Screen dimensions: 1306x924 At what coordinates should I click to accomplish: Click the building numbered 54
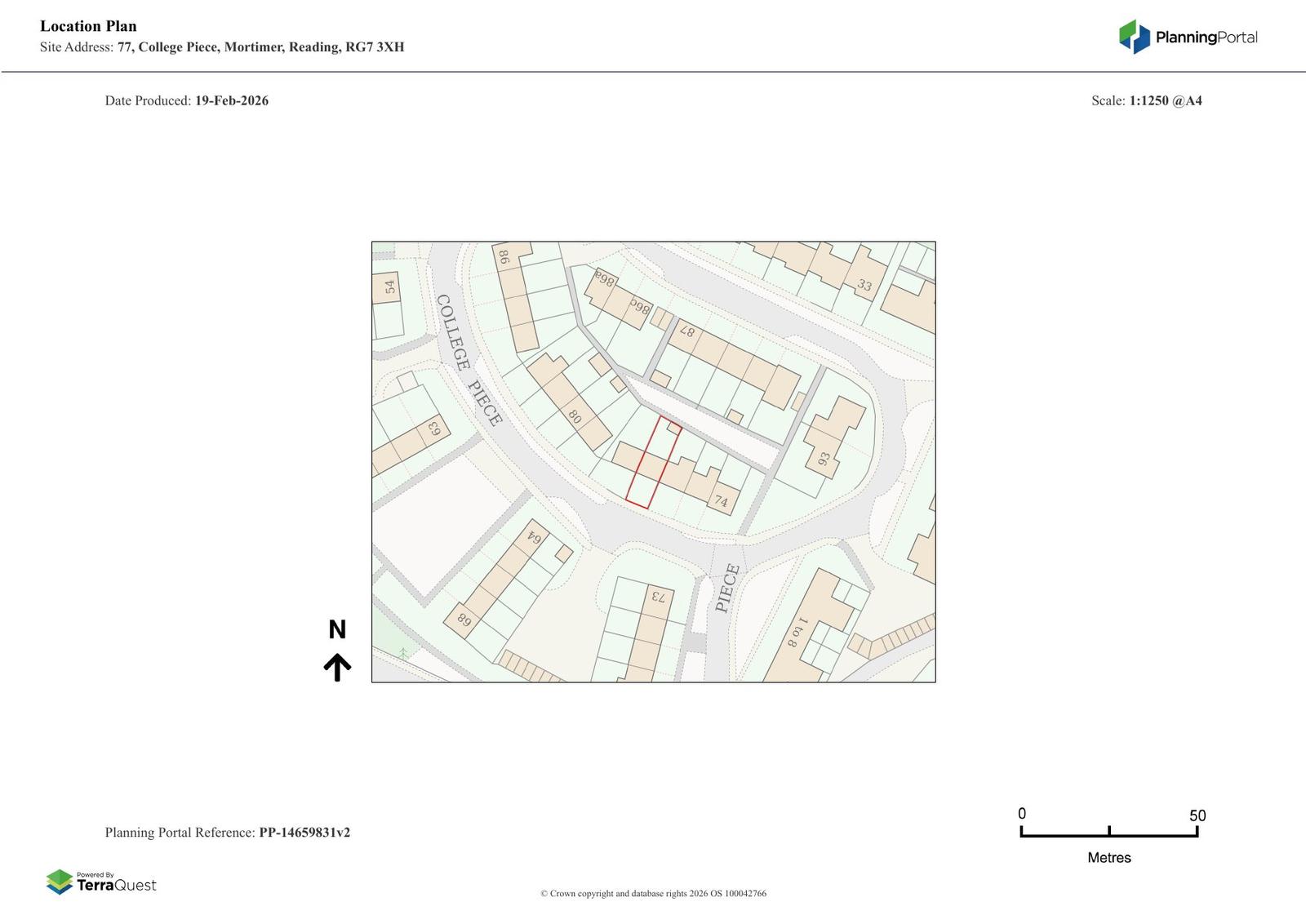tap(389, 287)
